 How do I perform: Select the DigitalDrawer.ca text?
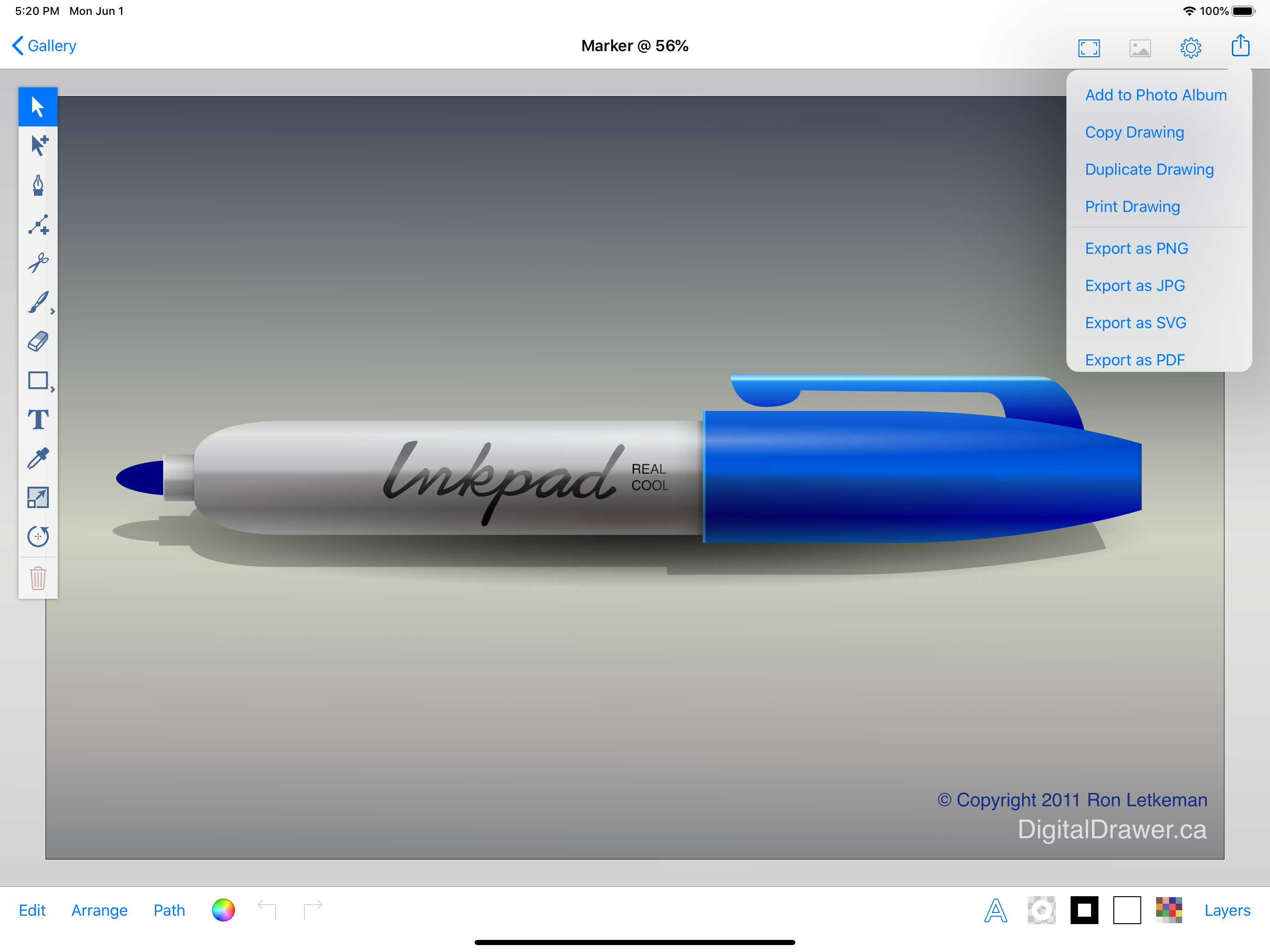1111,830
